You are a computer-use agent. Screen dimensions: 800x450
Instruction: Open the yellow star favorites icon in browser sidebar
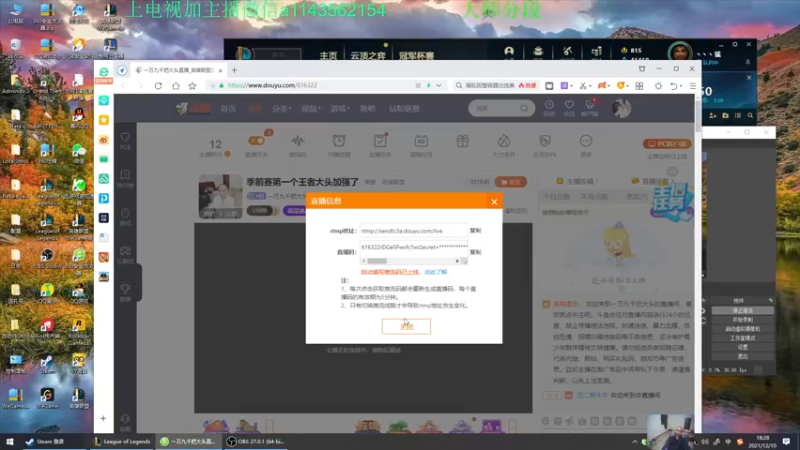tap(104, 120)
